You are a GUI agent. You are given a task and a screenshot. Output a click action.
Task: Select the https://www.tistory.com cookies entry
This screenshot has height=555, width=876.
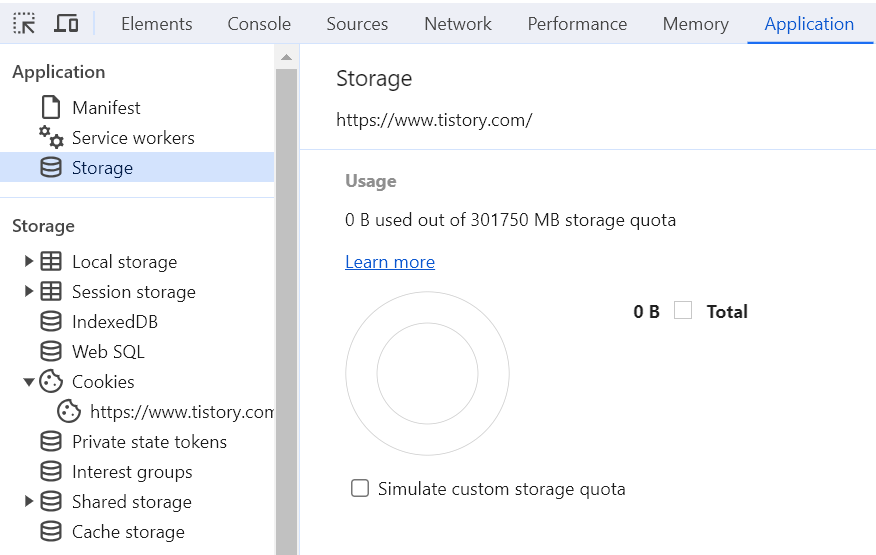point(180,412)
